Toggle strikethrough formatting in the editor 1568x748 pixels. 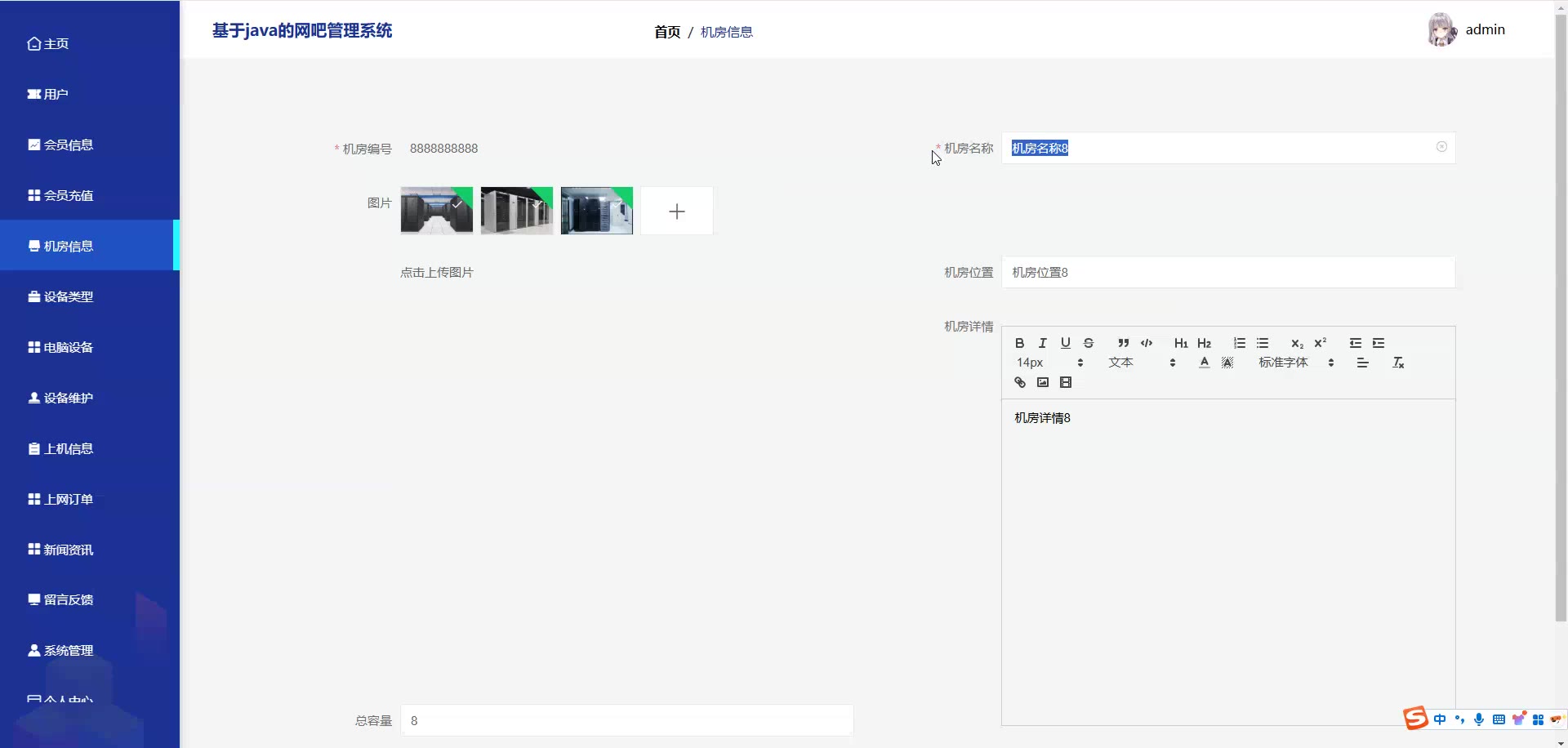coord(1088,343)
